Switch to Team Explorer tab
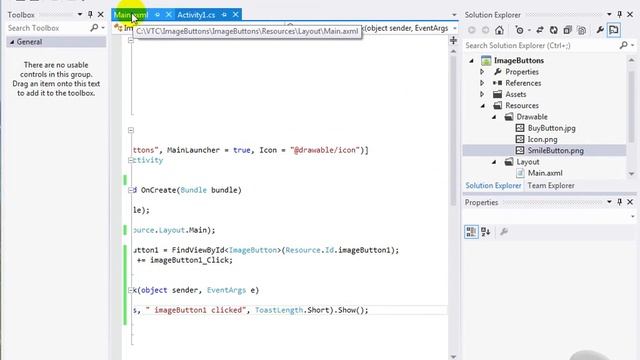The image size is (640, 360). [x=551, y=186]
